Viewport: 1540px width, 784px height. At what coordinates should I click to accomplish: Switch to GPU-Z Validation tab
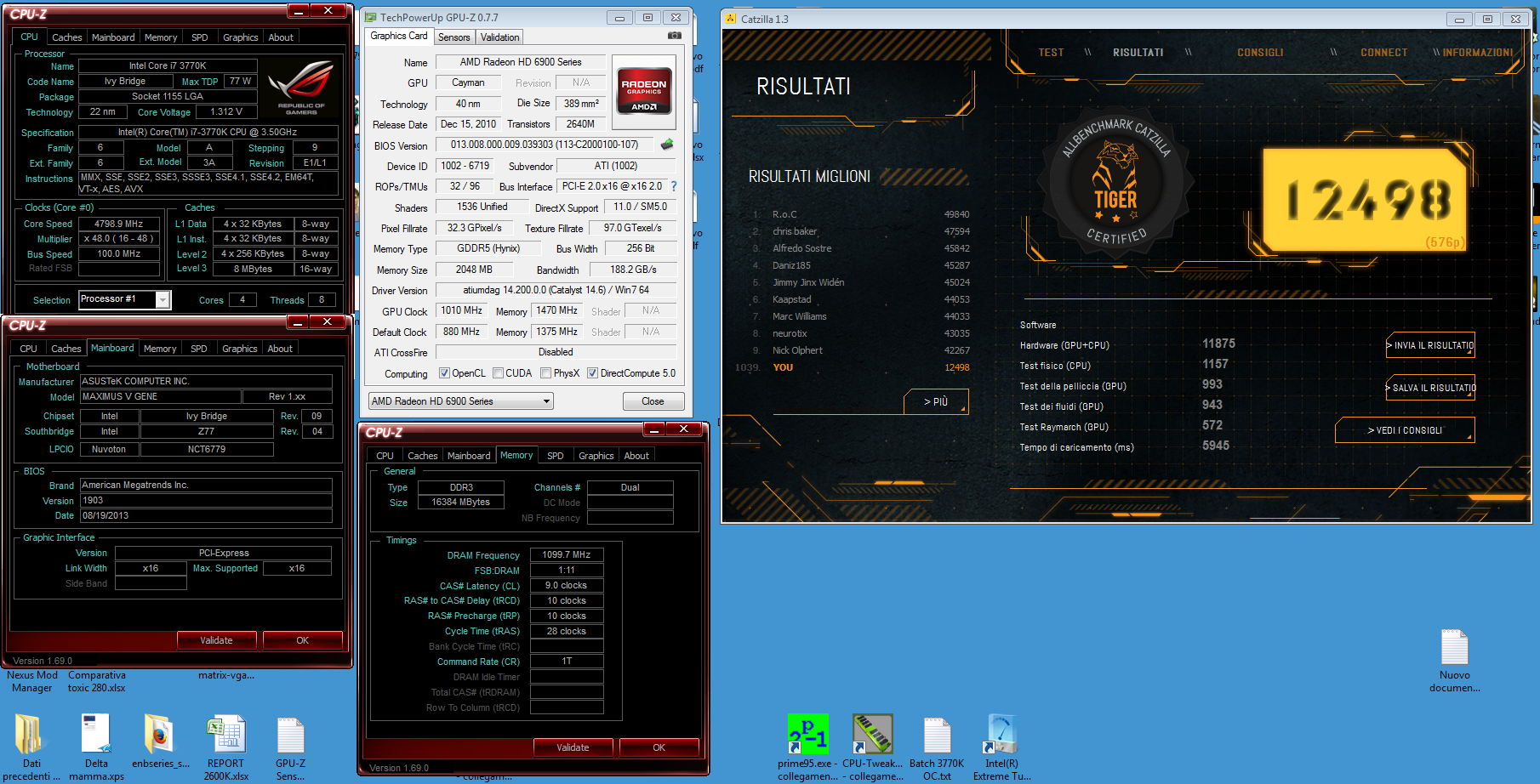(x=499, y=37)
